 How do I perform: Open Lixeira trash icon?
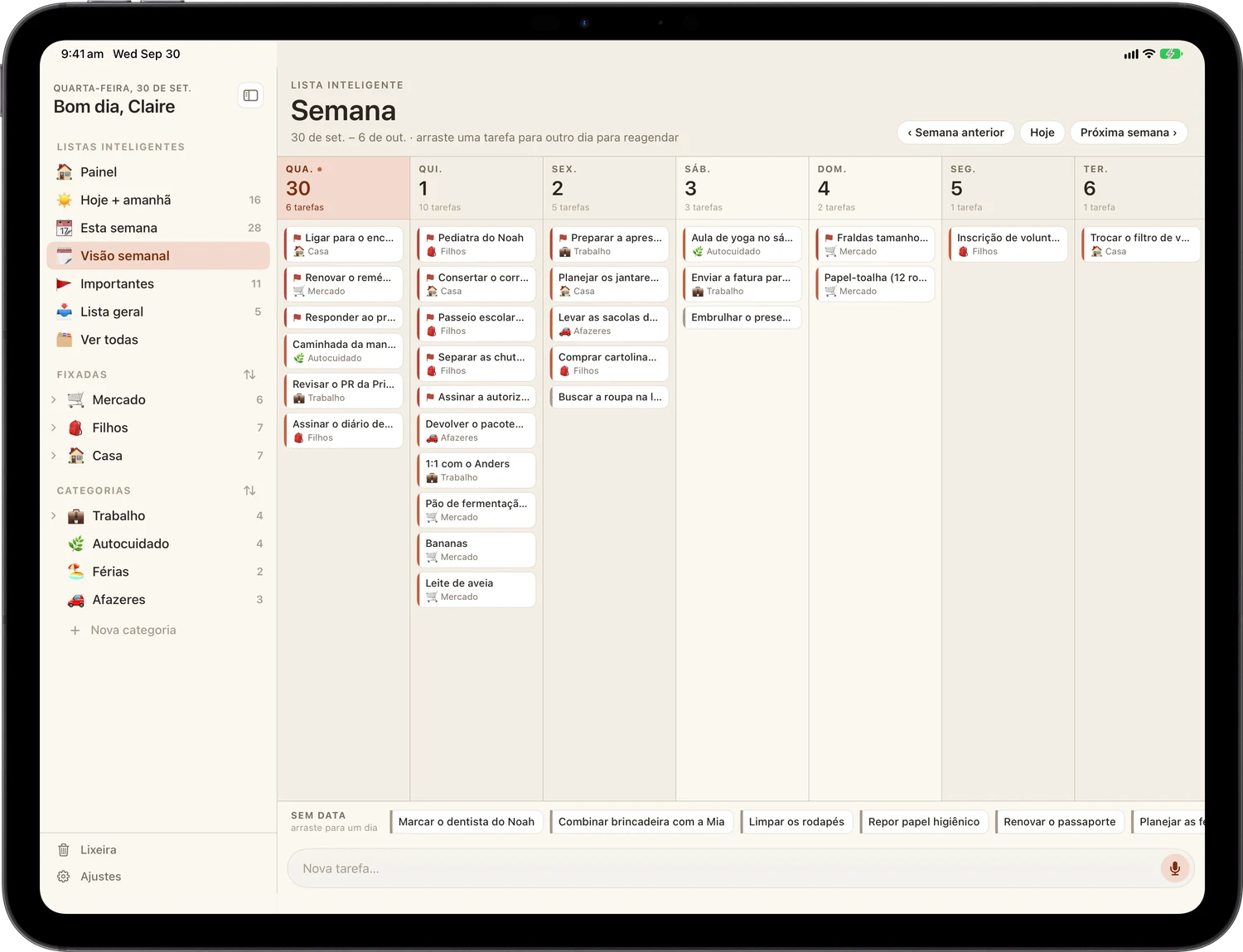point(64,849)
